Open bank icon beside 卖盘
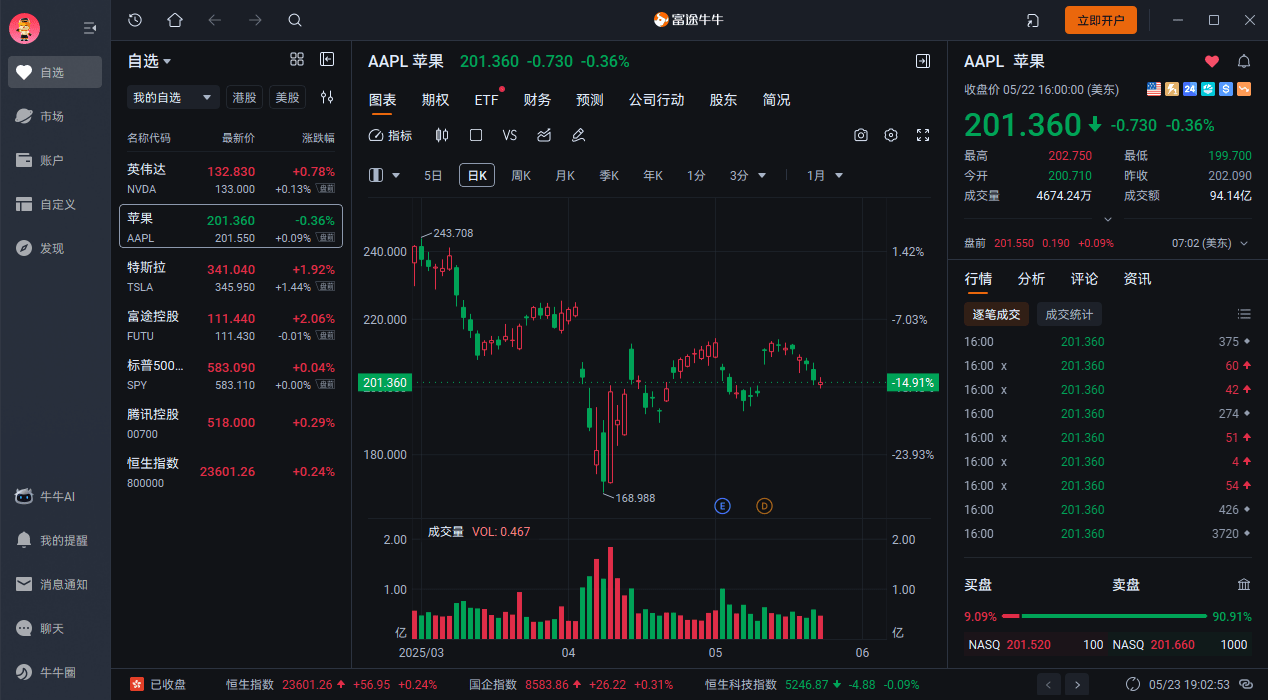This screenshot has width=1268, height=700. [x=1244, y=584]
